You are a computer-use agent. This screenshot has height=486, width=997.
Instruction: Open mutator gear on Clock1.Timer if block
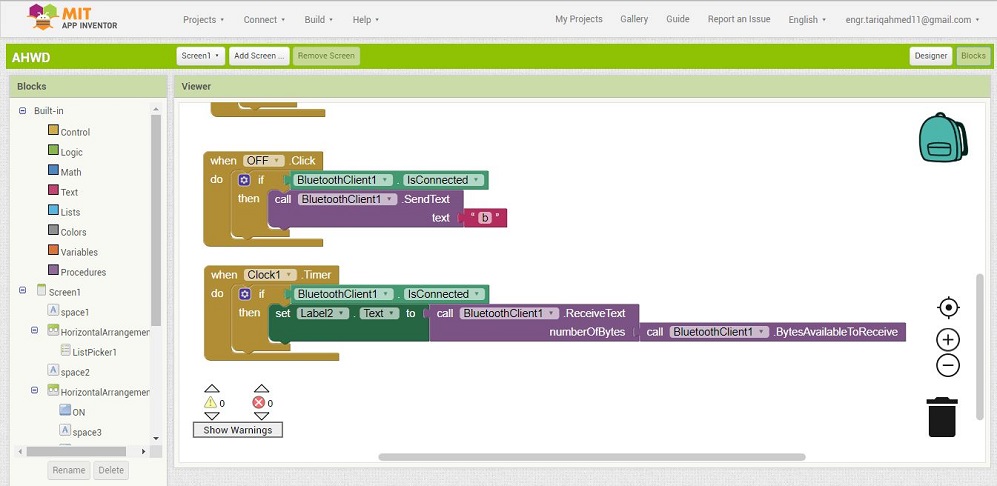(x=245, y=295)
